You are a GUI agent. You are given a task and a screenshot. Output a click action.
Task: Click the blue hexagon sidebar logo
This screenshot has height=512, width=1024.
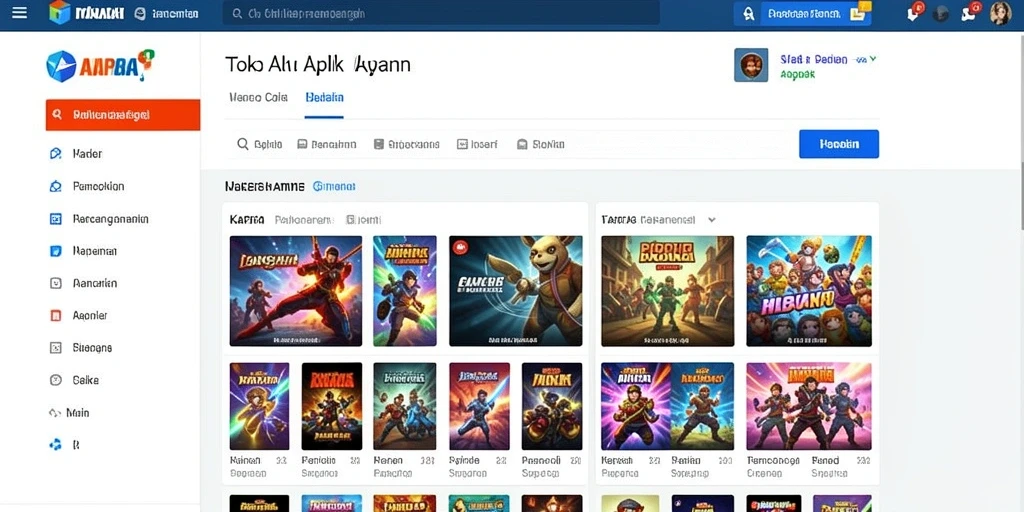pos(61,66)
